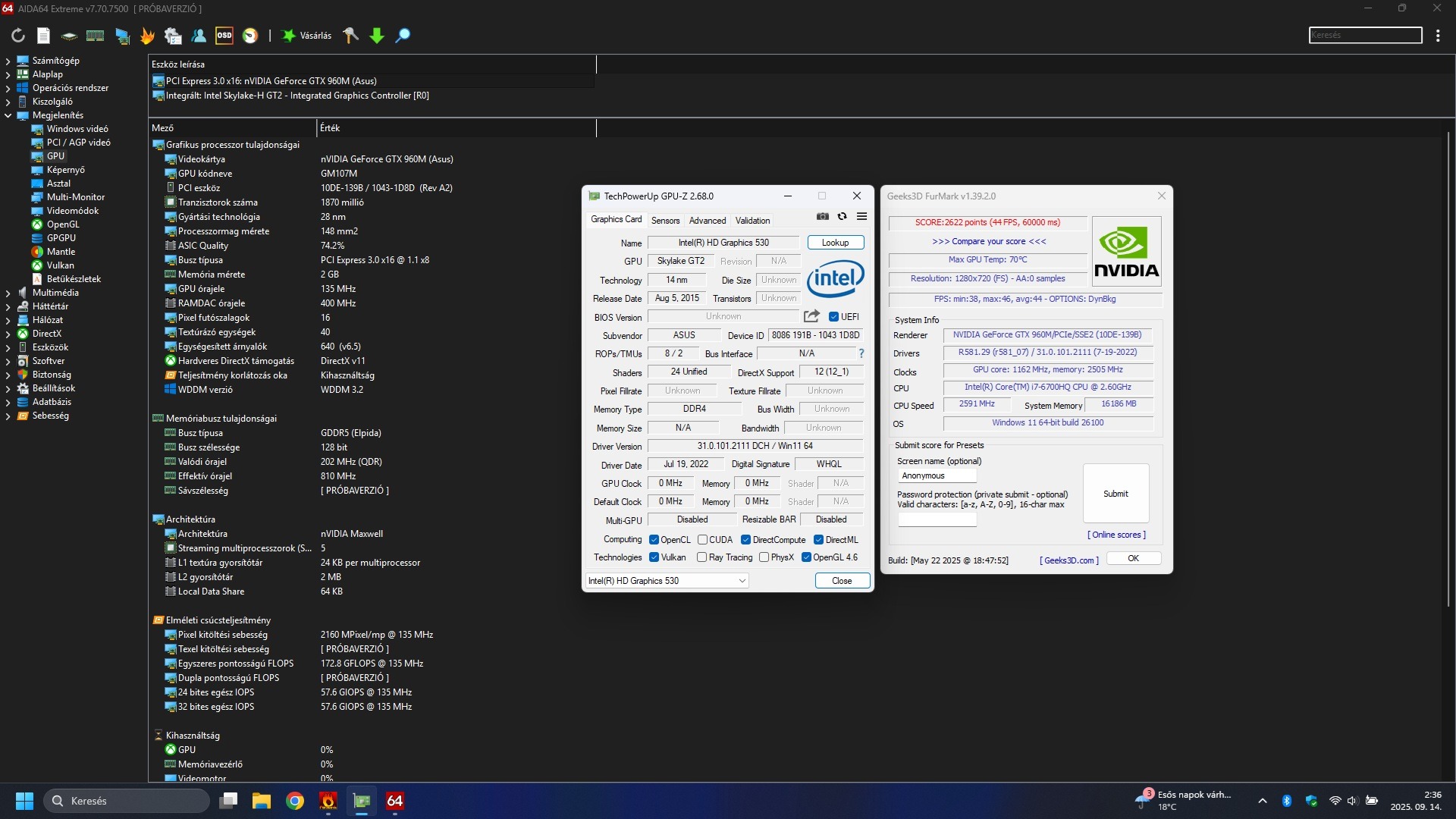
Task: Open GPU-Z hamburger menu icon
Action: point(862,217)
